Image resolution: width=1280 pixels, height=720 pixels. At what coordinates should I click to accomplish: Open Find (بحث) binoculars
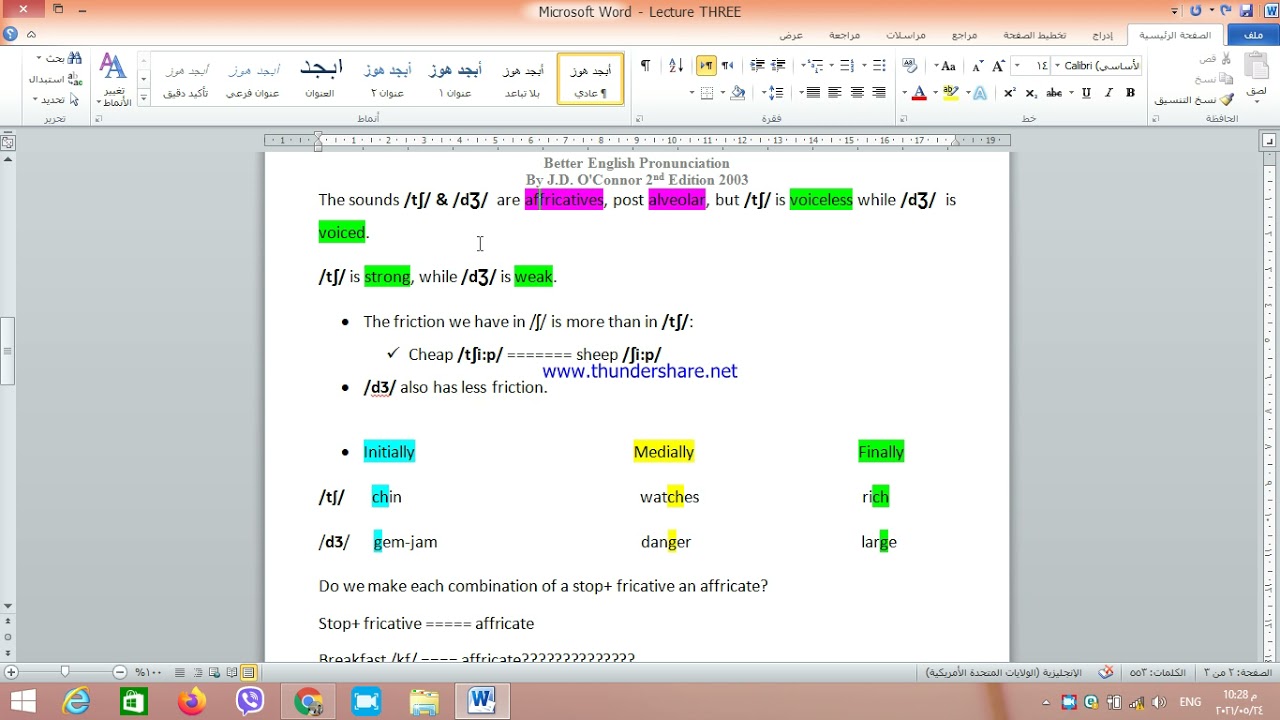coord(57,58)
